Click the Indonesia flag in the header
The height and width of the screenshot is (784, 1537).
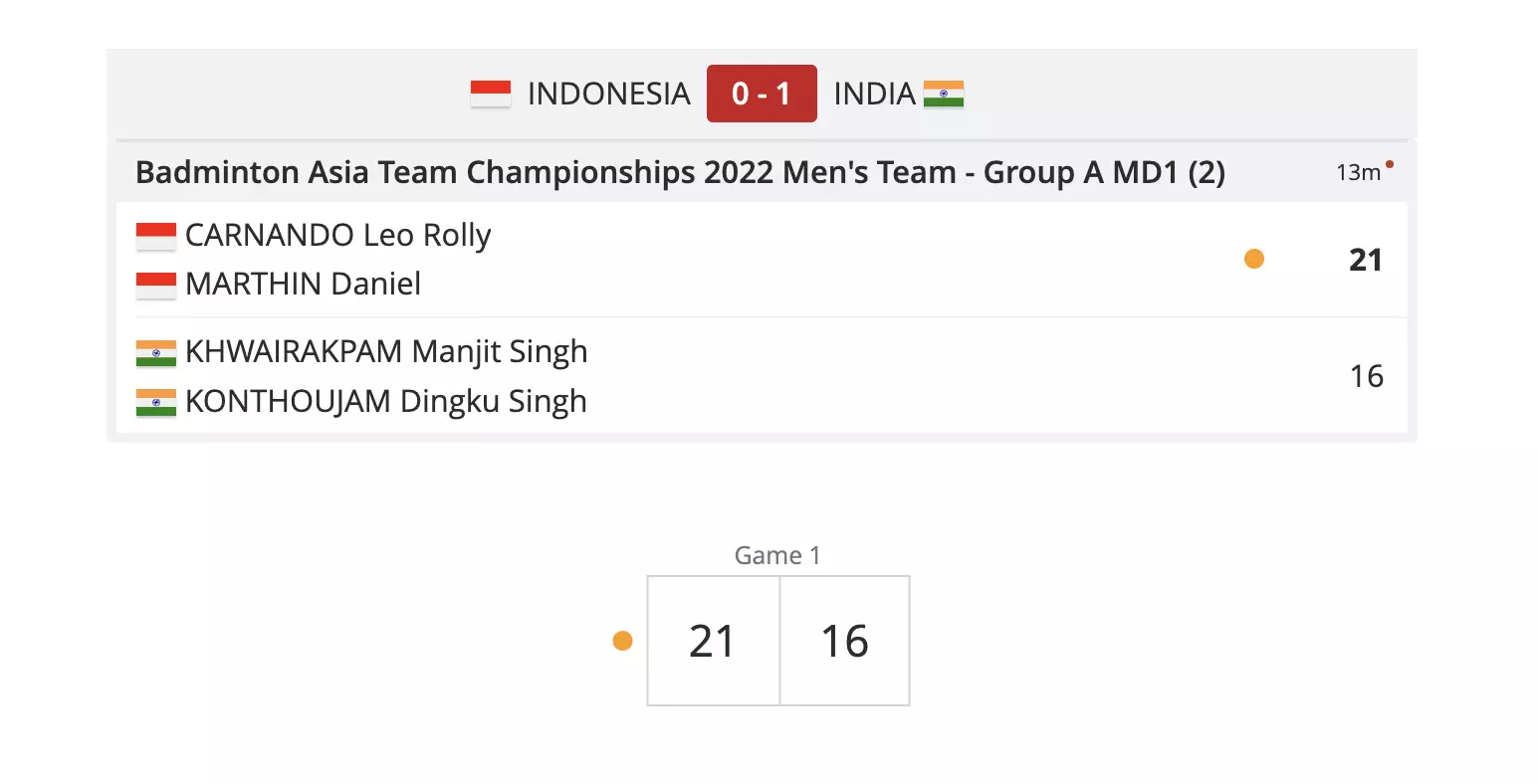coord(490,94)
